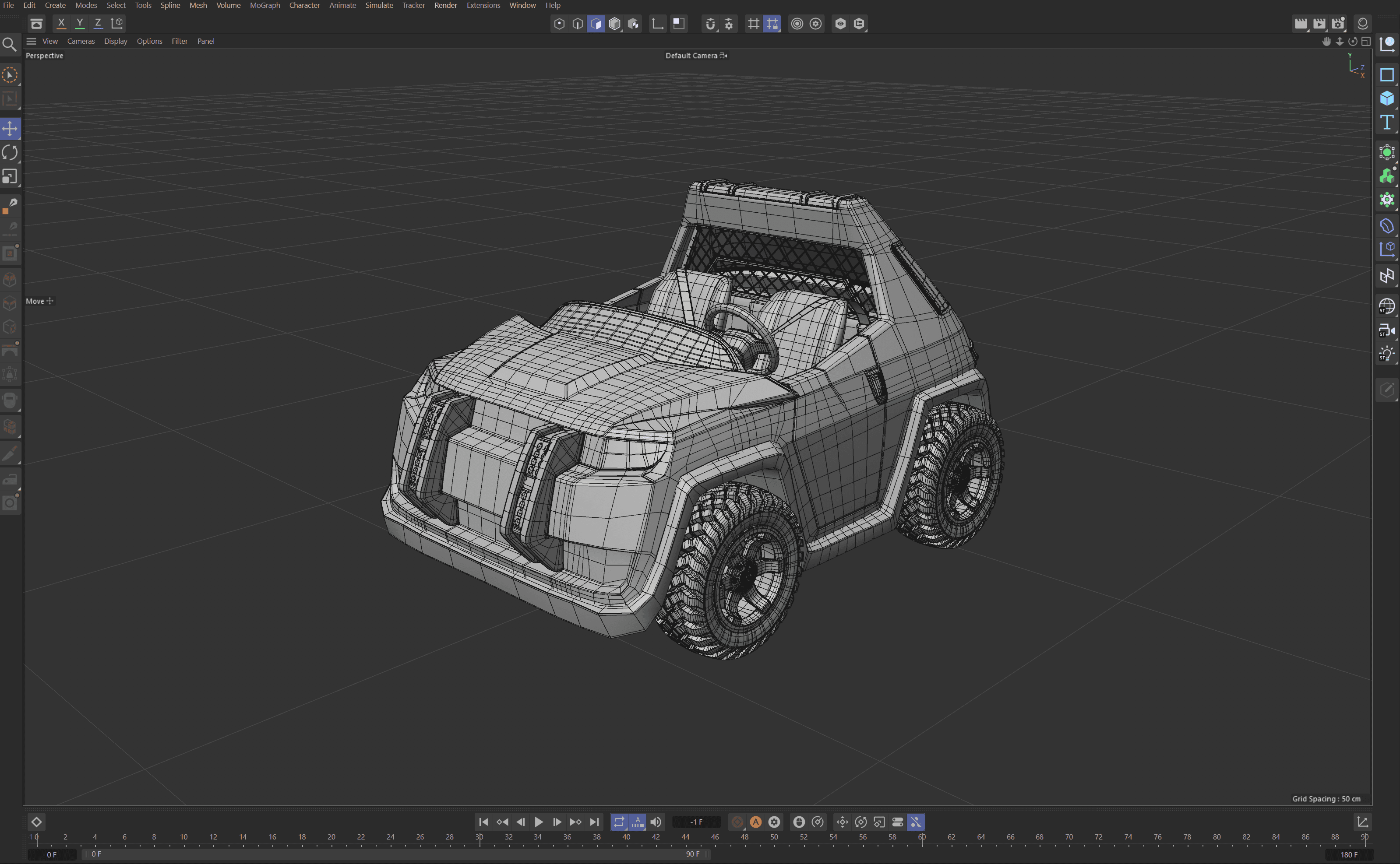Jump to the end of the animation
Image resolution: width=1400 pixels, height=864 pixels.
pos(594,822)
